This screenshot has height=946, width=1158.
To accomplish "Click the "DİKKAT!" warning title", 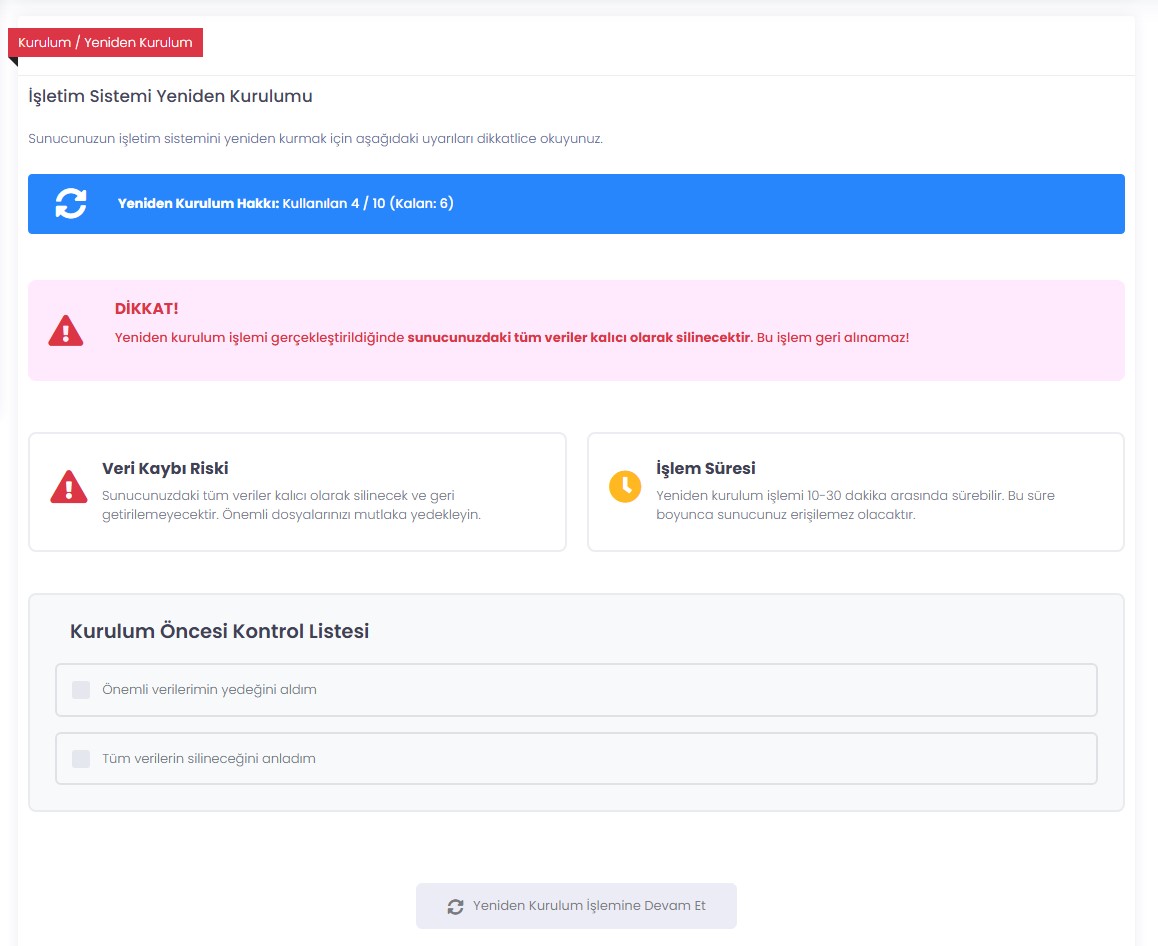I will click(x=146, y=308).
